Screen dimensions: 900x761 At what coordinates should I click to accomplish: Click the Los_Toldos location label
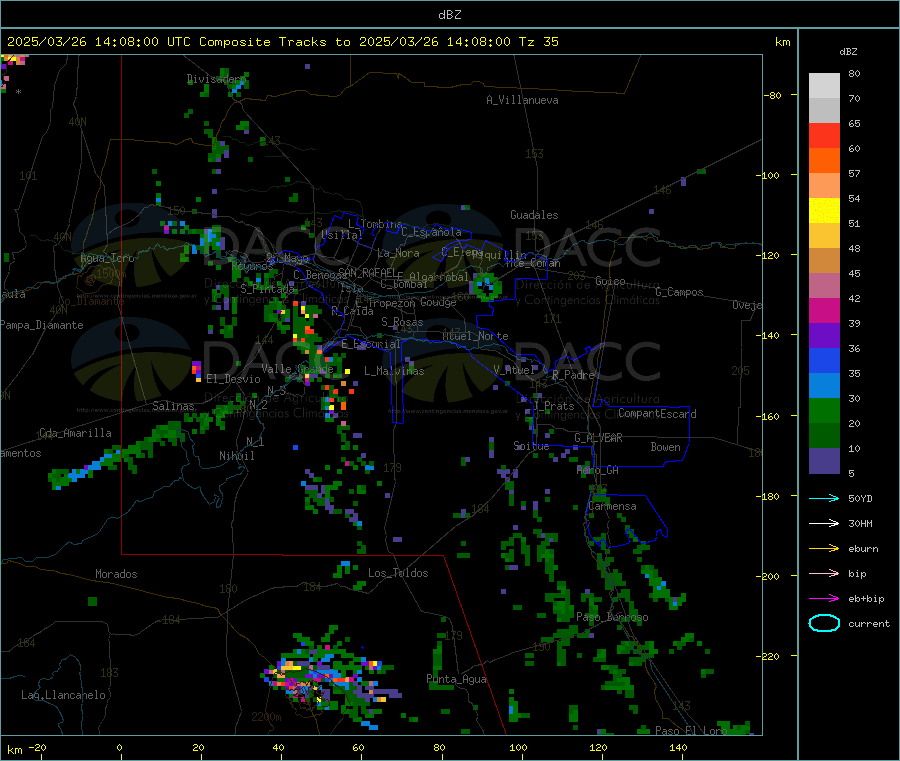[398, 573]
